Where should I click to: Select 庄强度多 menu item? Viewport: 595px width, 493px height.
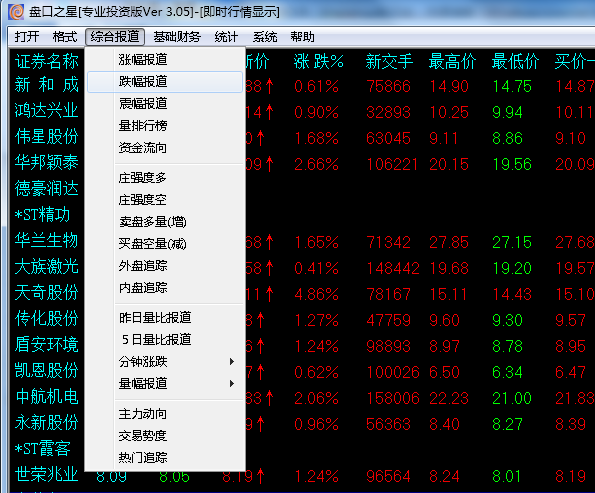165,177
